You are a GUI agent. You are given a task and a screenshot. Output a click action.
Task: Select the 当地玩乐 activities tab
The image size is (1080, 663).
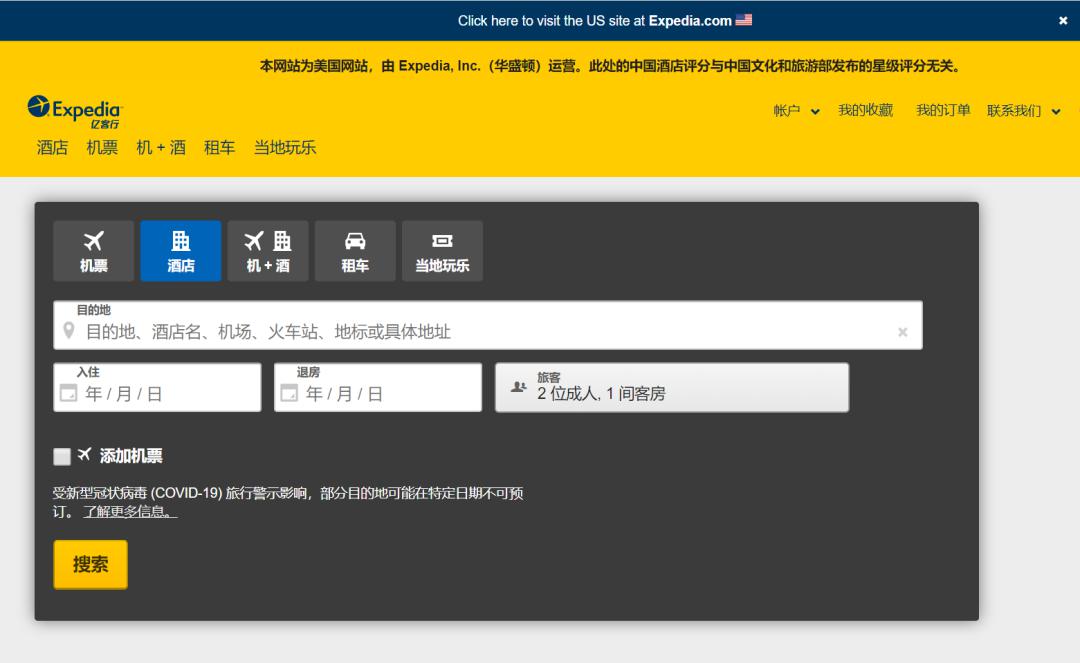442,251
